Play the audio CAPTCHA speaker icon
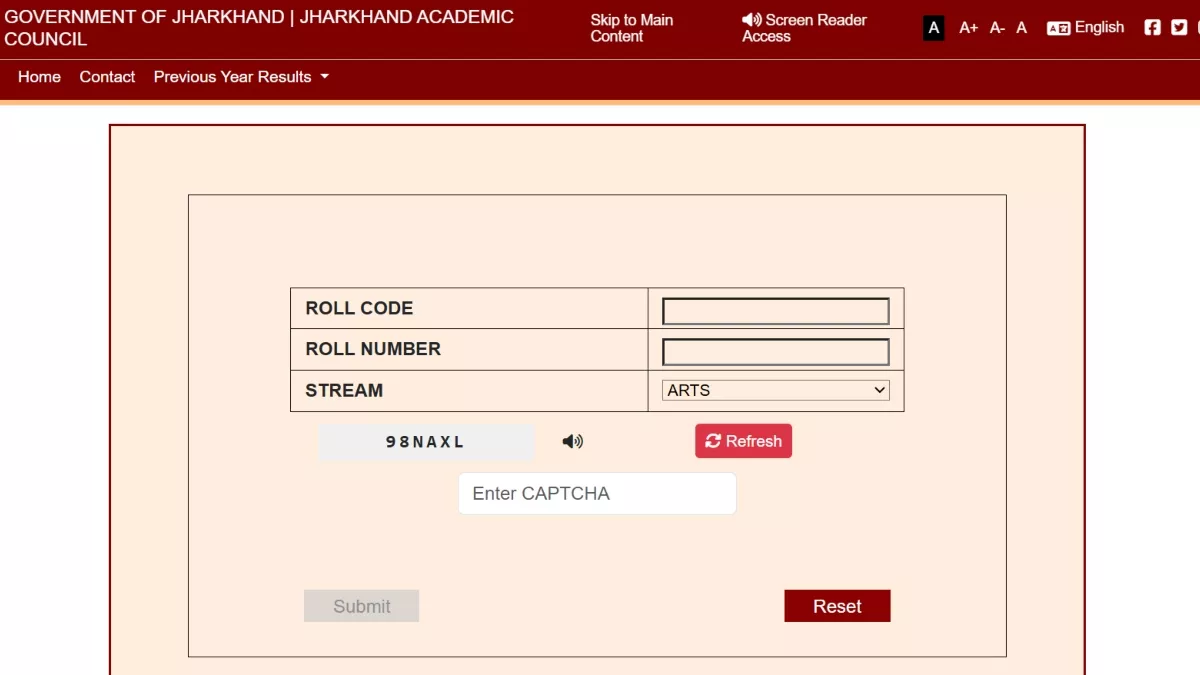Viewport: 1200px width, 675px height. coord(572,441)
